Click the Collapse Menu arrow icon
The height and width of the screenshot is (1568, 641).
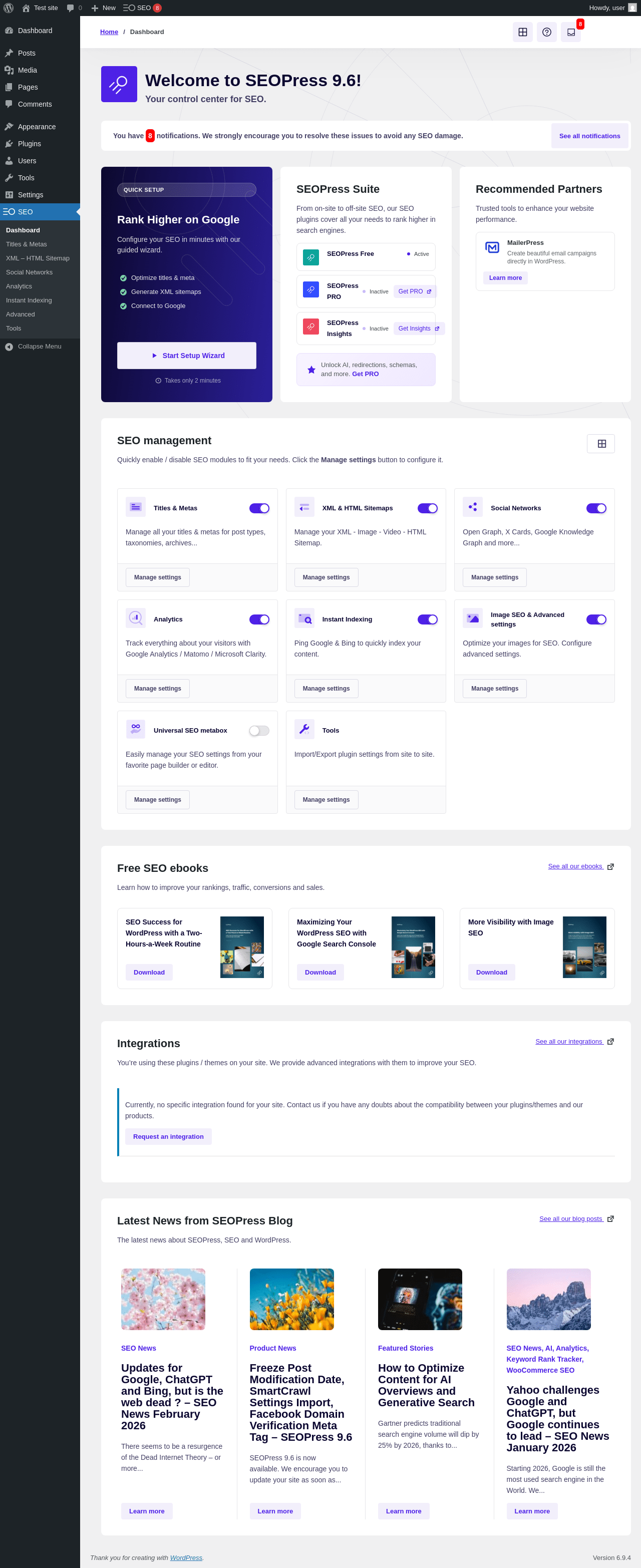pyautogui.click(x=9, y=347)
